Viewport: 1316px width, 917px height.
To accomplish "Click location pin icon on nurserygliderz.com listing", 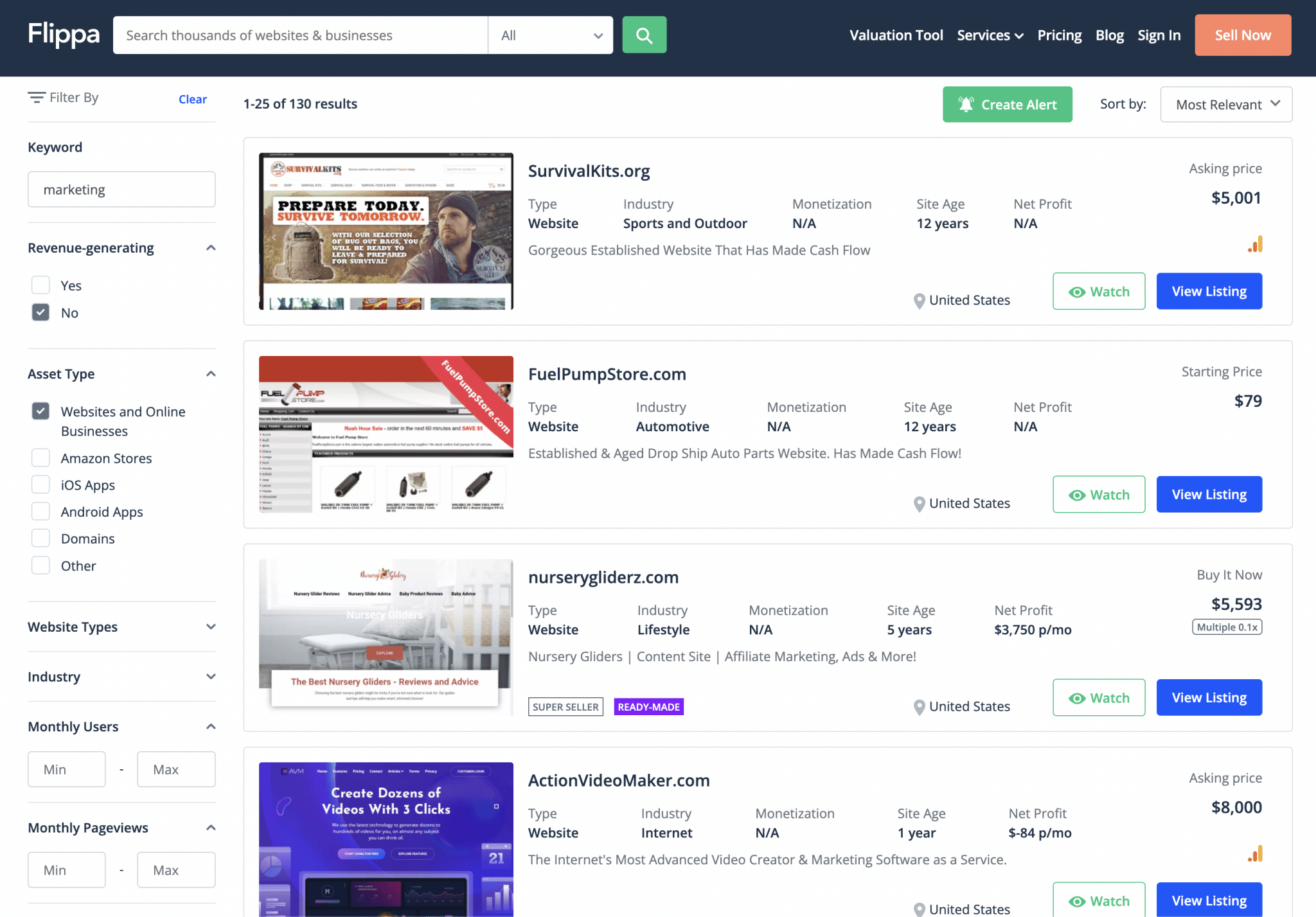I will (x=920, y=707).
